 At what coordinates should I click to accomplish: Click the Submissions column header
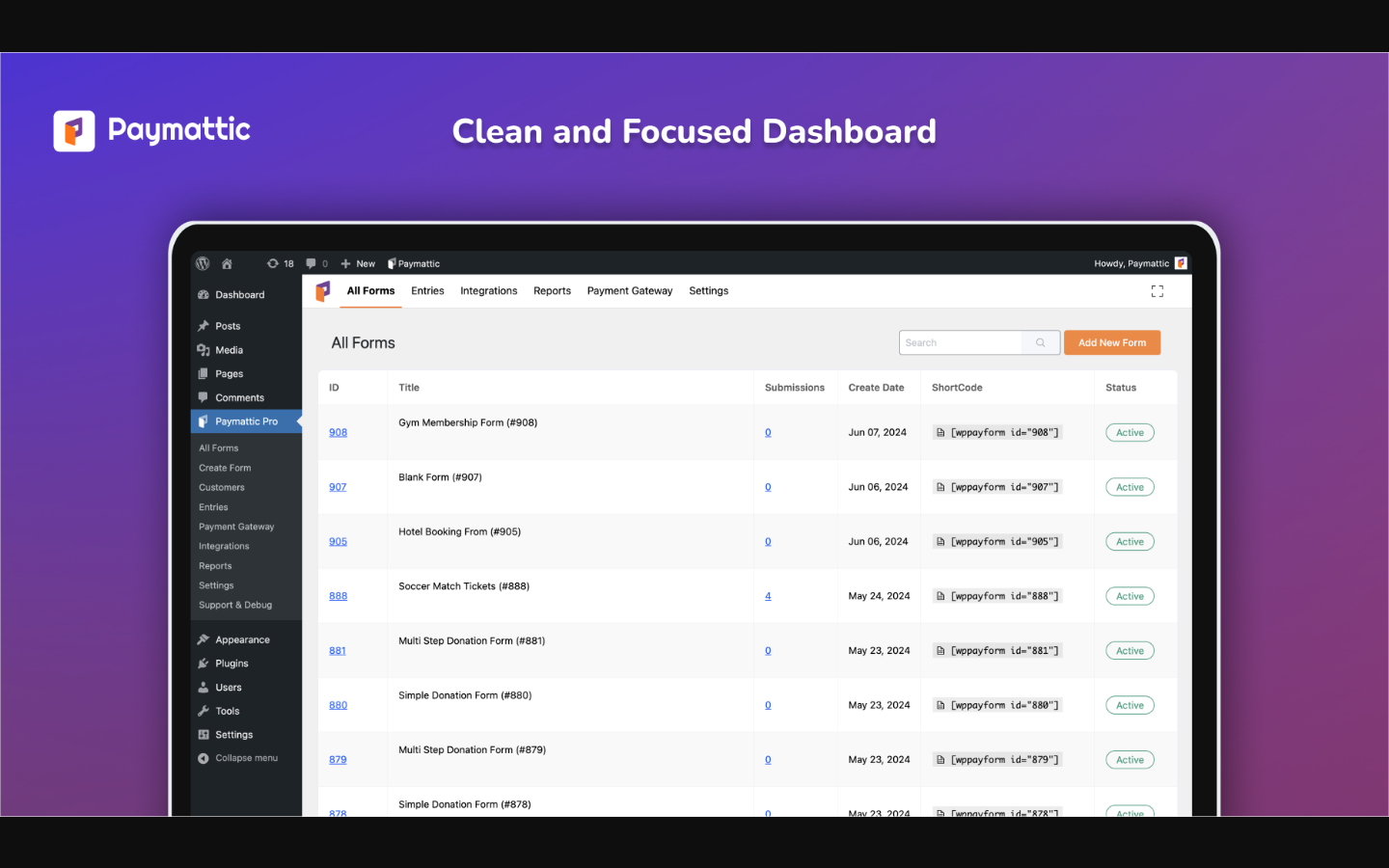click(795, 388)
